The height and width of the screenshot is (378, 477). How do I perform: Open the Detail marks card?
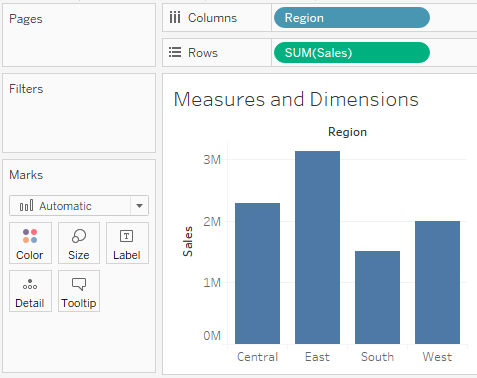pos(30,291)
